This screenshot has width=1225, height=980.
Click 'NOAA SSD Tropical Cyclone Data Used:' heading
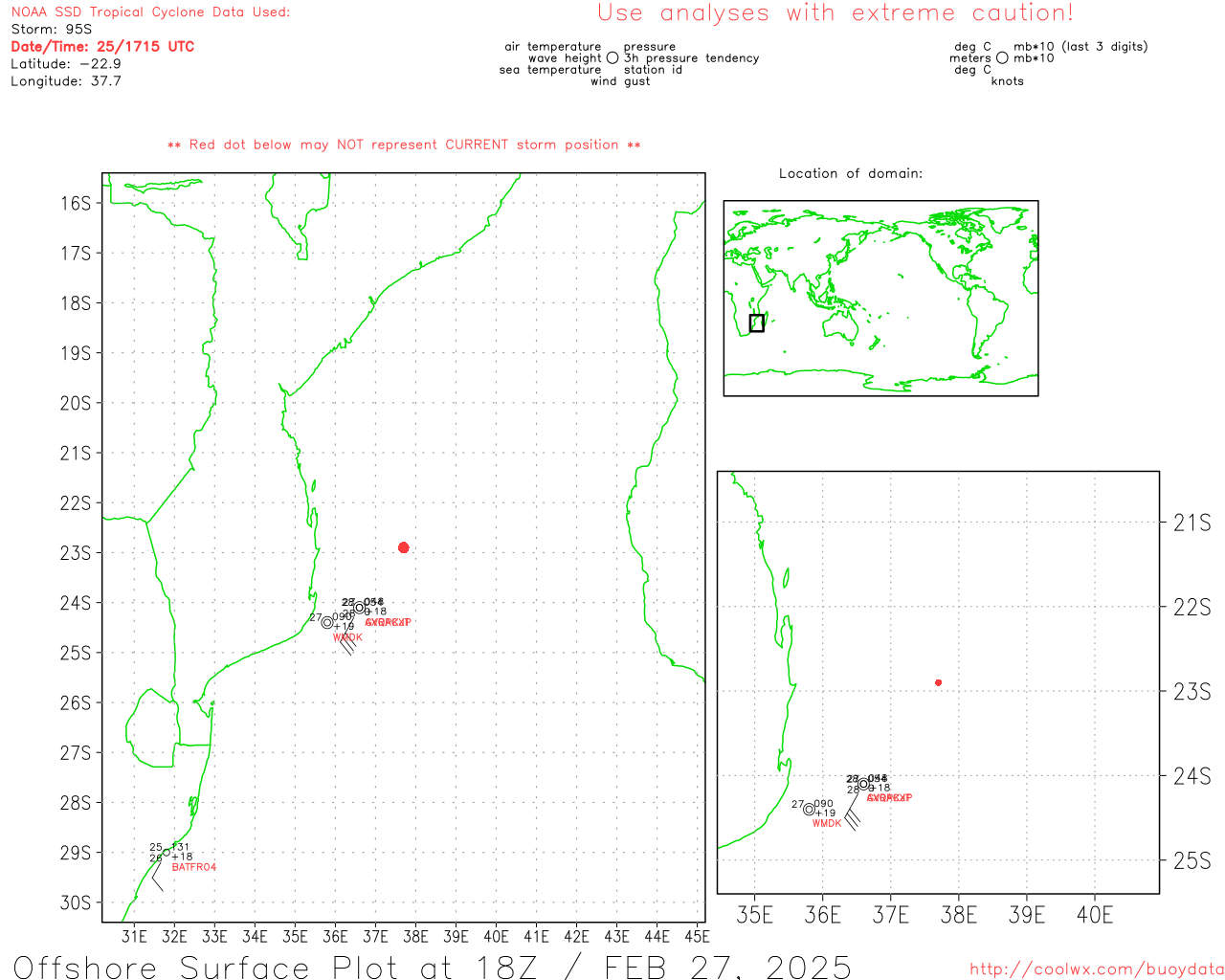tap(150, 12)
